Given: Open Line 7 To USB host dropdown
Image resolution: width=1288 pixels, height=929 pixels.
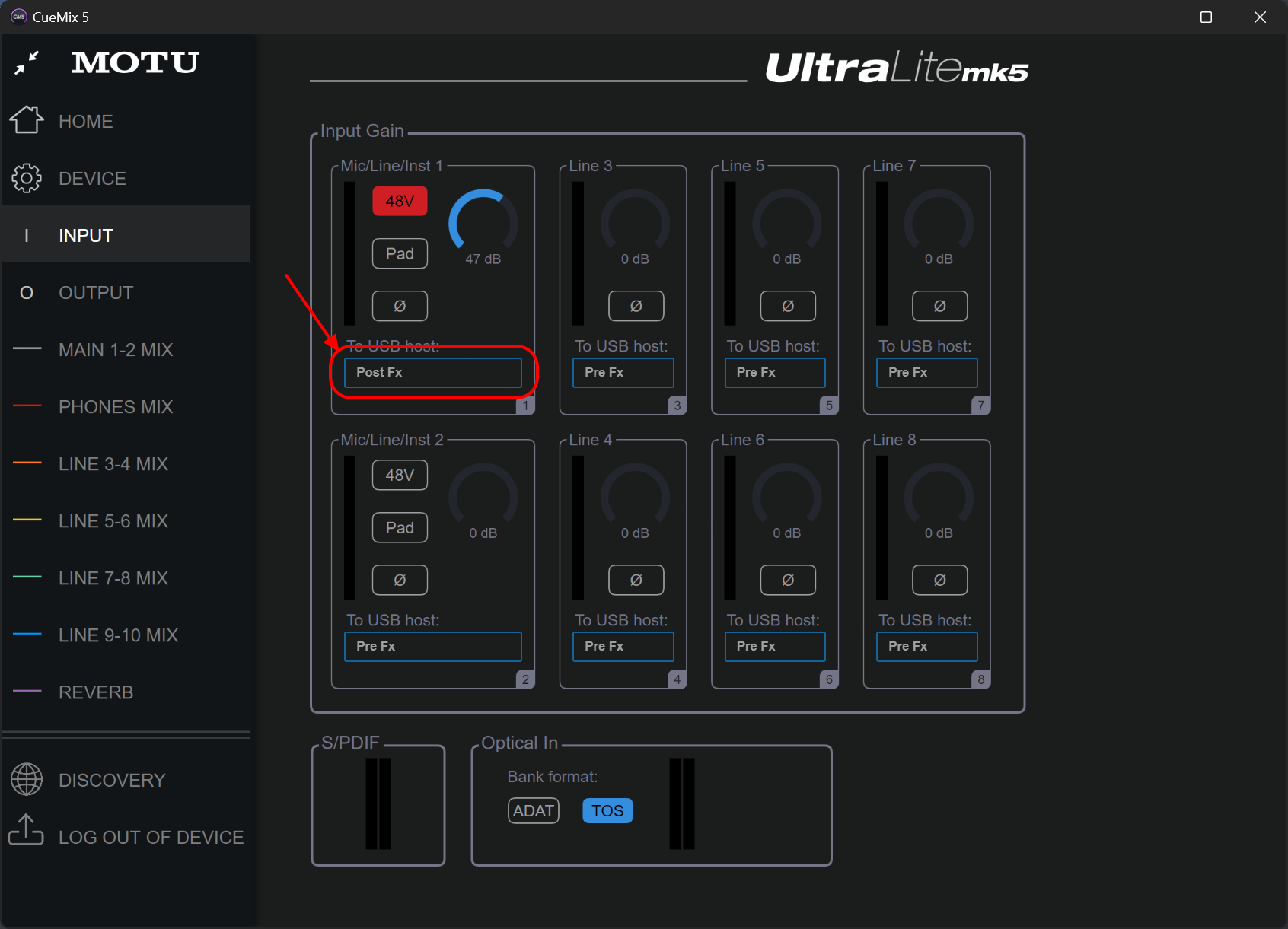Looking at the screenshot, I should 927,373.
